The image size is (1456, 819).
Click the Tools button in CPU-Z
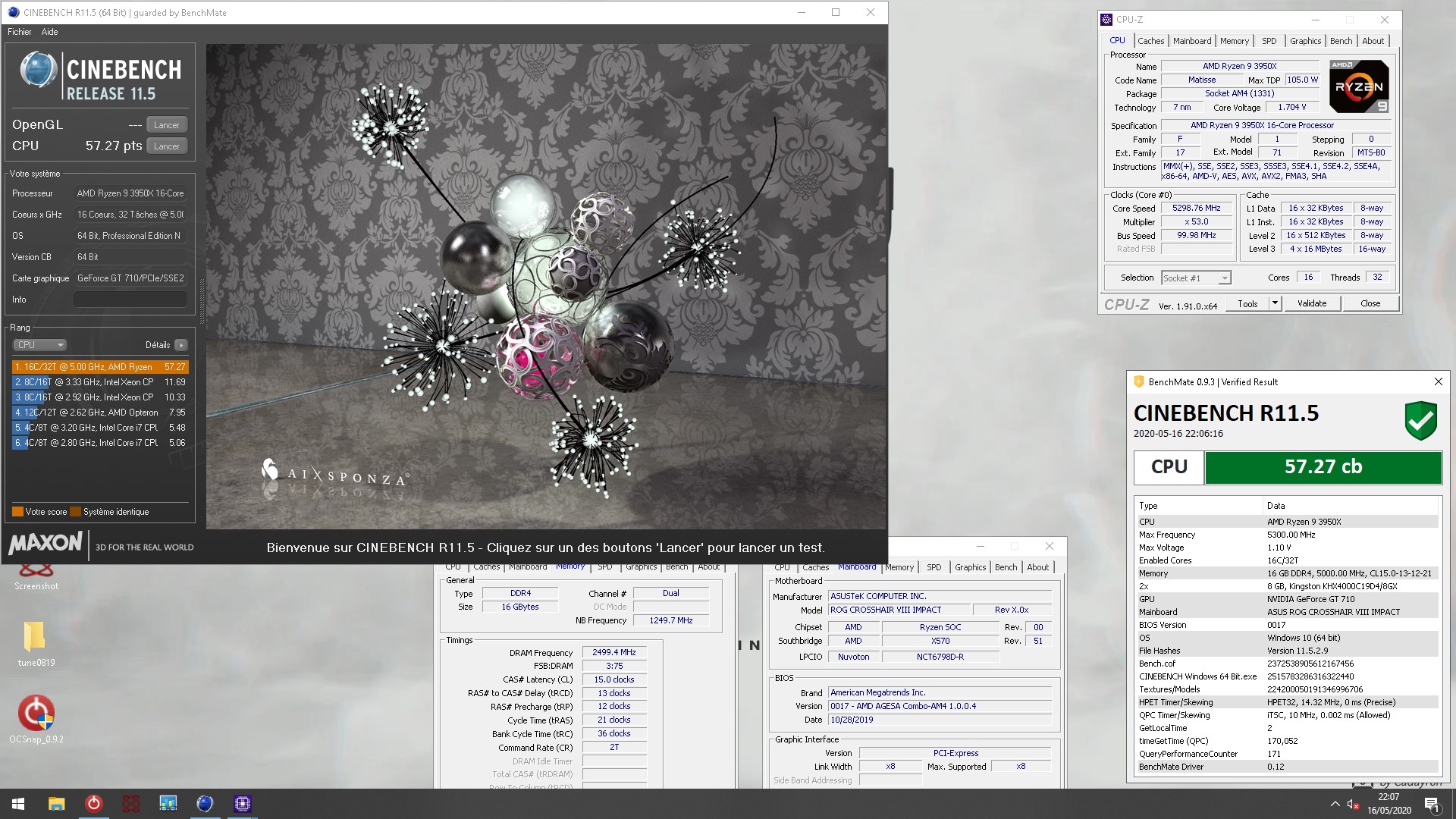pos(1247,303)
